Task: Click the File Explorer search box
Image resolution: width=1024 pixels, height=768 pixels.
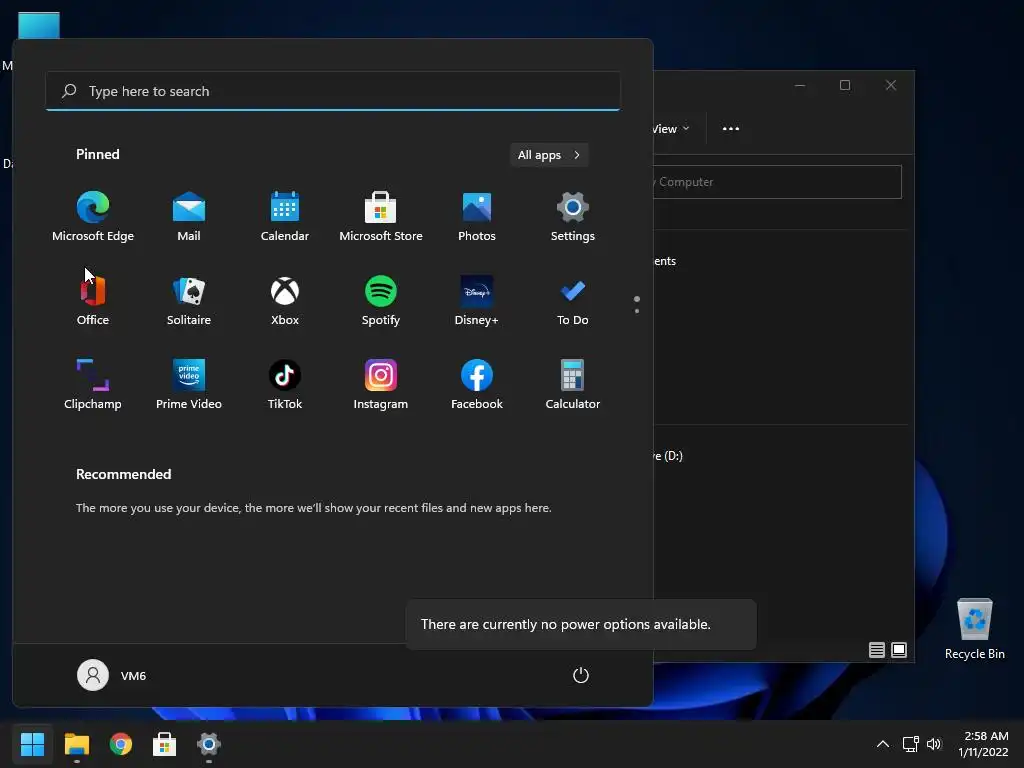Action: pos(777,182)
